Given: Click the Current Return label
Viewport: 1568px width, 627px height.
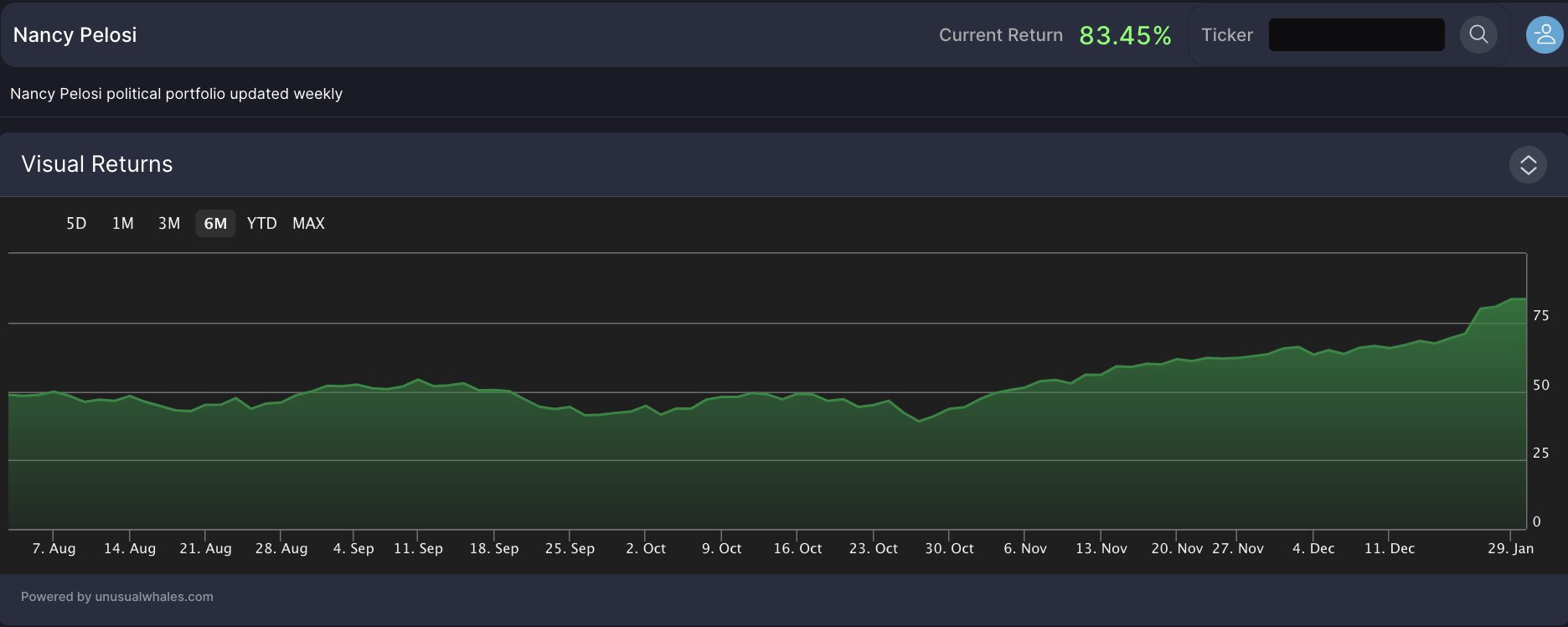Looking at the screenshot, I should [x=1001, y=35].
